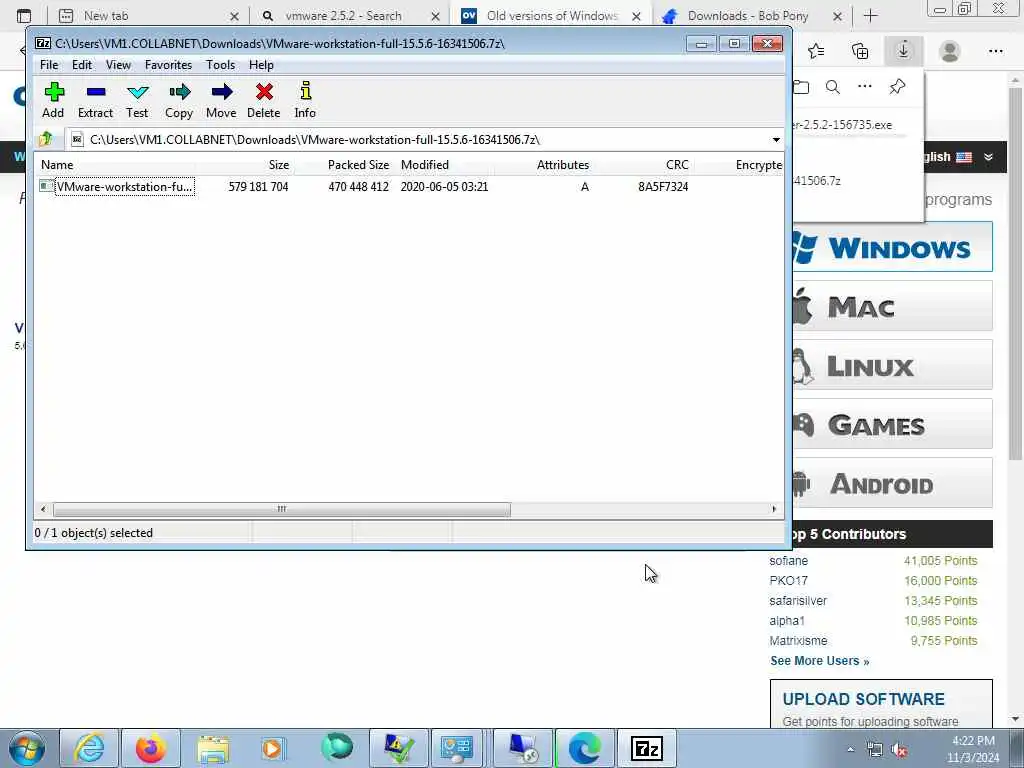Viewport: 1024px width, 768px height.
Task: Open the Edge Downloads toolbar icon
Action: [903, 50]
